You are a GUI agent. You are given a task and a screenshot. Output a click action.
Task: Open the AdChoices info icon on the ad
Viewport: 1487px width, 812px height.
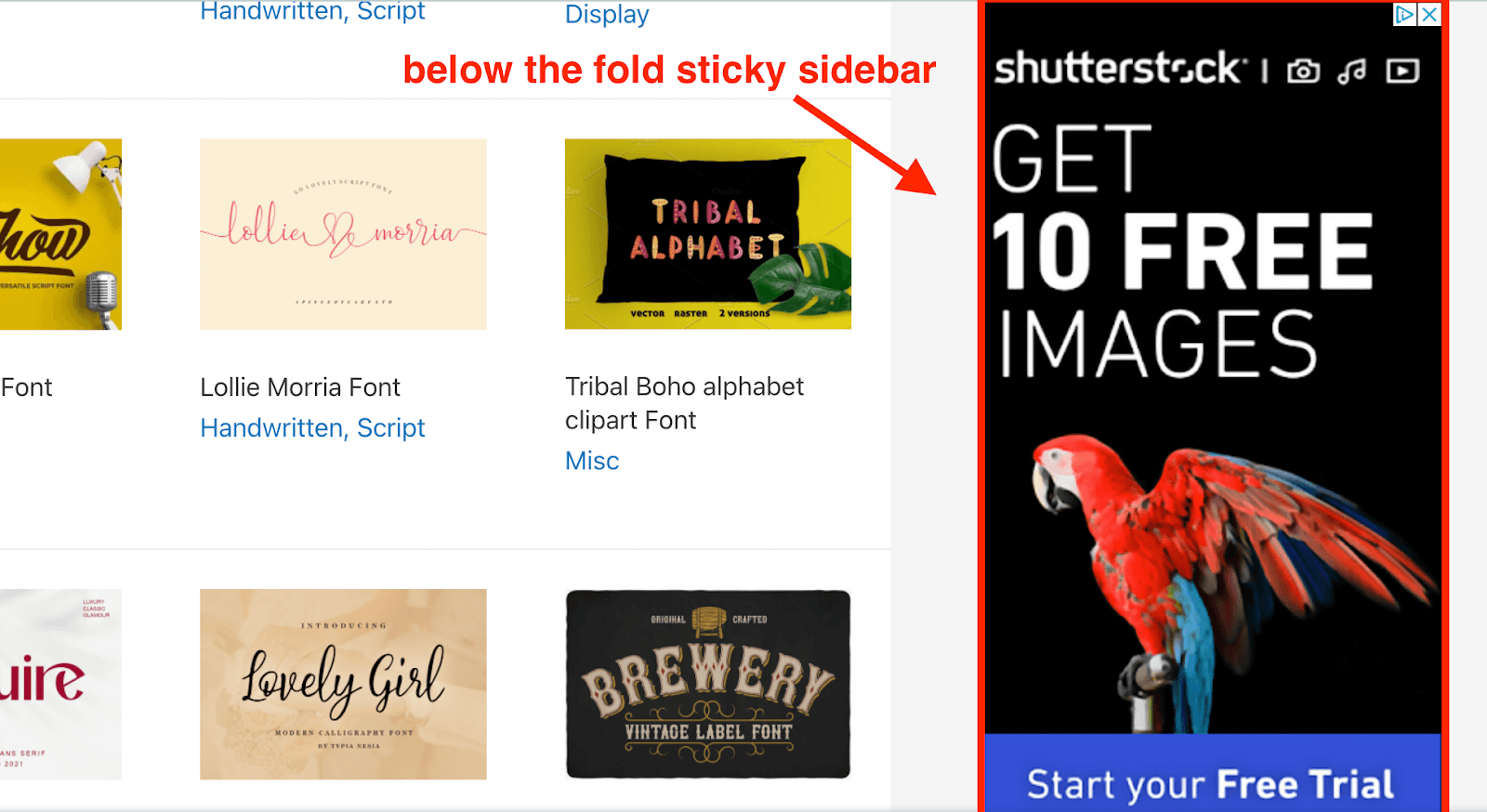pyautogui.click(x=1406, y=15)
